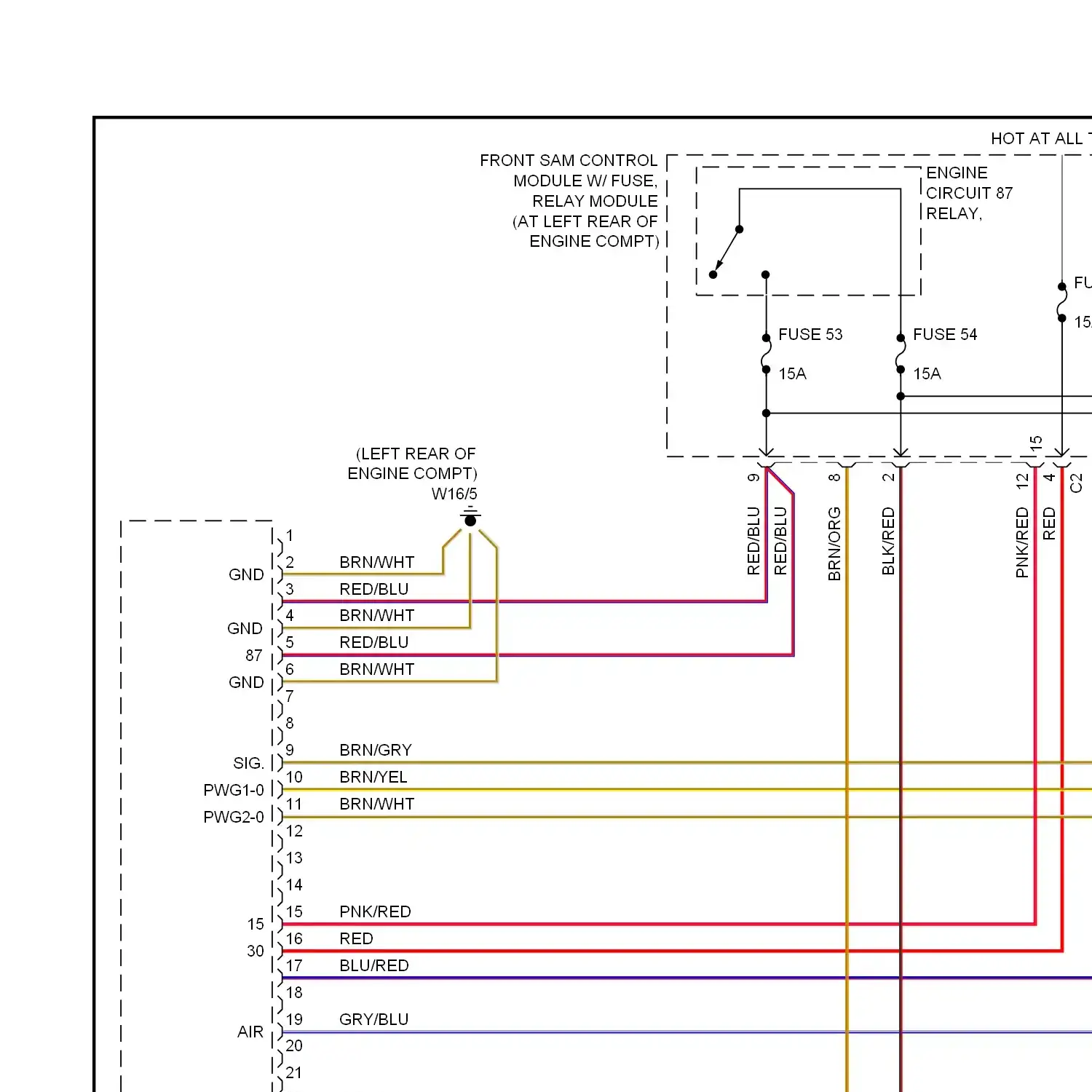The image size is (1092, 1092).
Task: Click the GRY/BLU wire label
Action: pos(374,1019)
